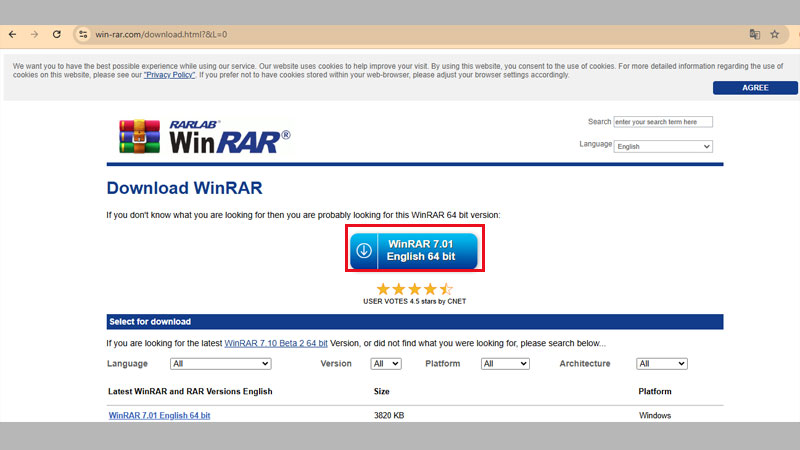Image resolution: width=800 pixels, height=450 pixels.
Task: Focus the site search field
Action: point(663,122)
